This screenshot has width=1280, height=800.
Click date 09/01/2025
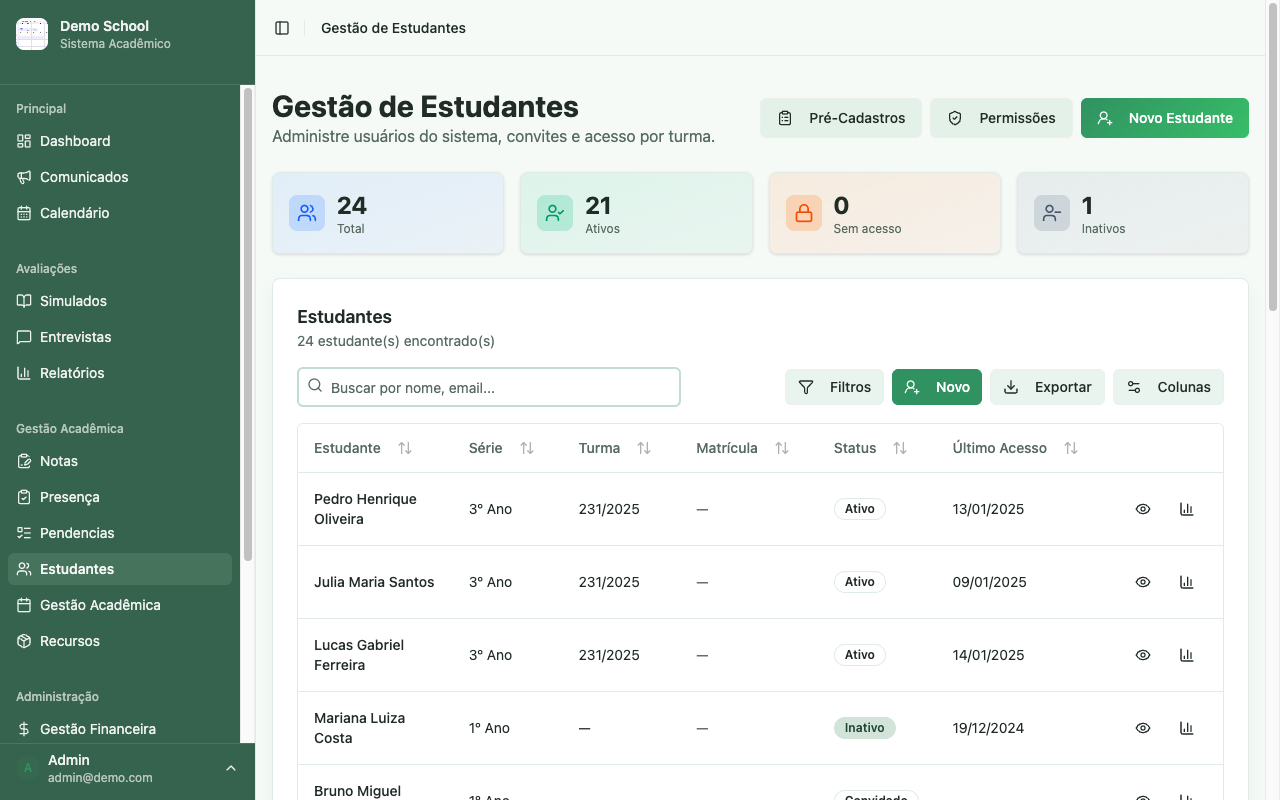coord(989,582)
